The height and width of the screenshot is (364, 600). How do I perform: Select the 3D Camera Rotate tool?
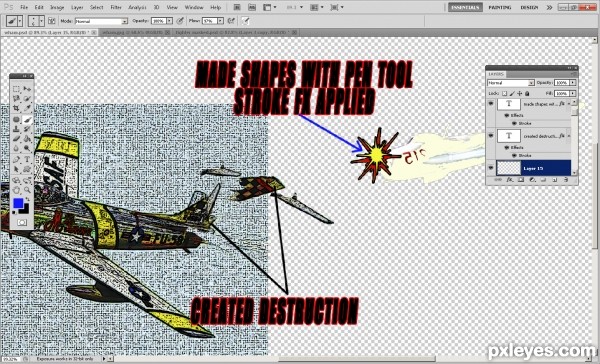pyautogui.click(x=27, y=180)
